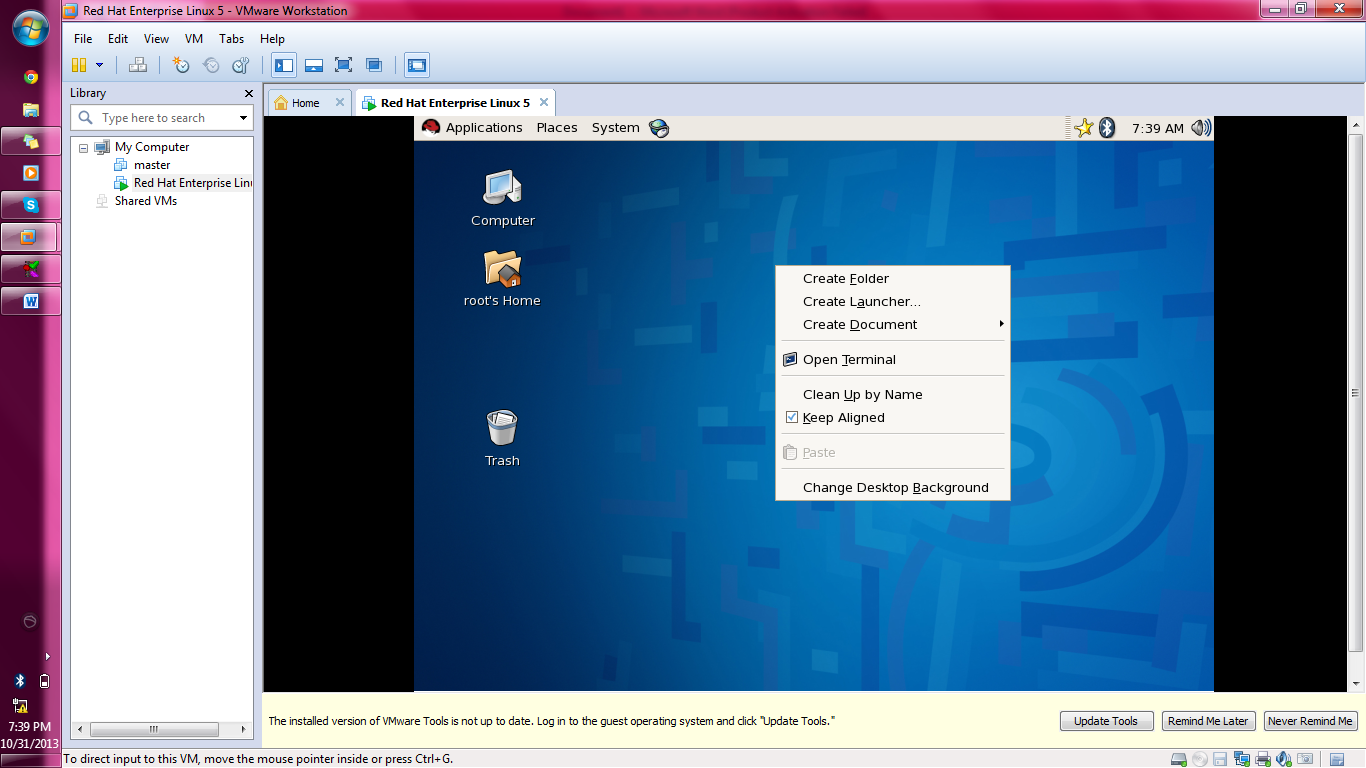Image resolution: width=1366 pixels, height=768 pixels.
Task: Toggle the library sidebar view icon
Action: pos(285,65)
